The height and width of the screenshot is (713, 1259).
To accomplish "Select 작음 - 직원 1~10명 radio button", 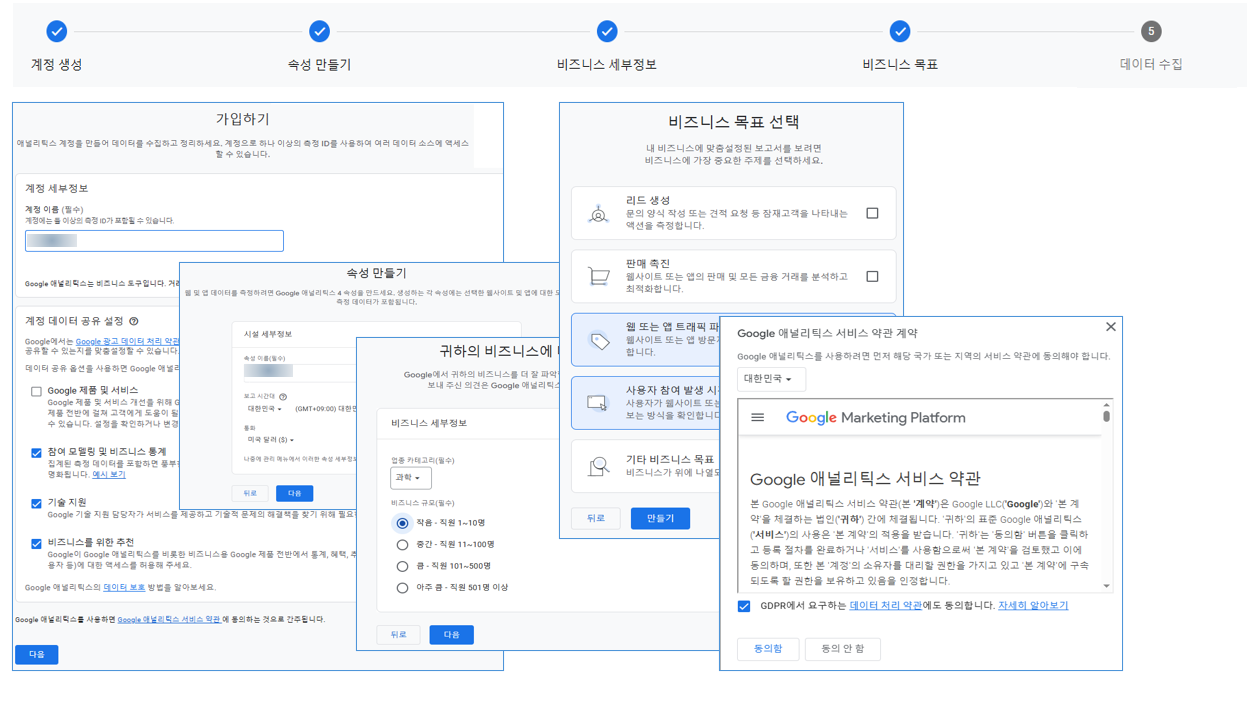I will pyautogui.click(x=402, y=523).
